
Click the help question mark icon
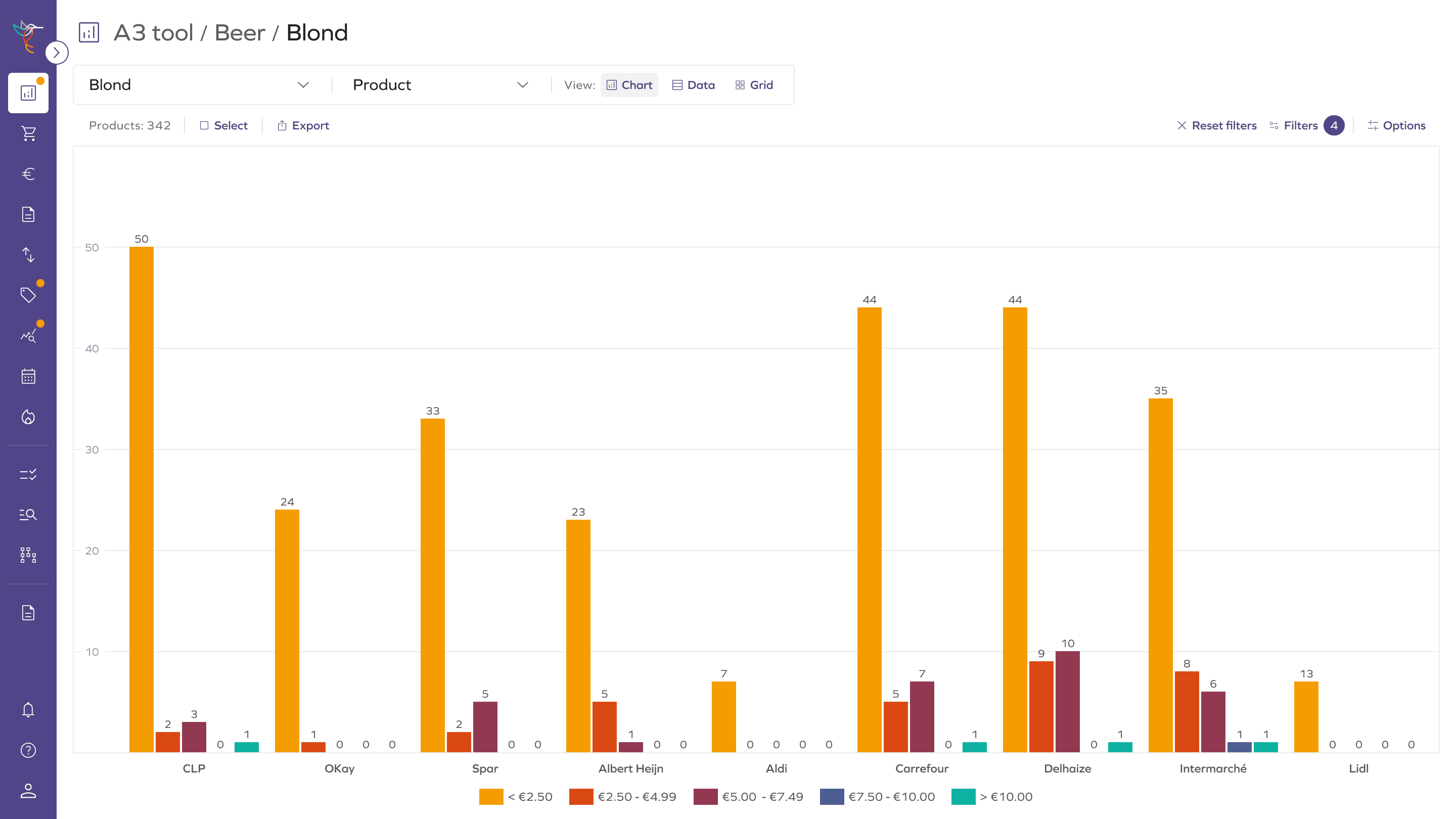click(28, 750)
